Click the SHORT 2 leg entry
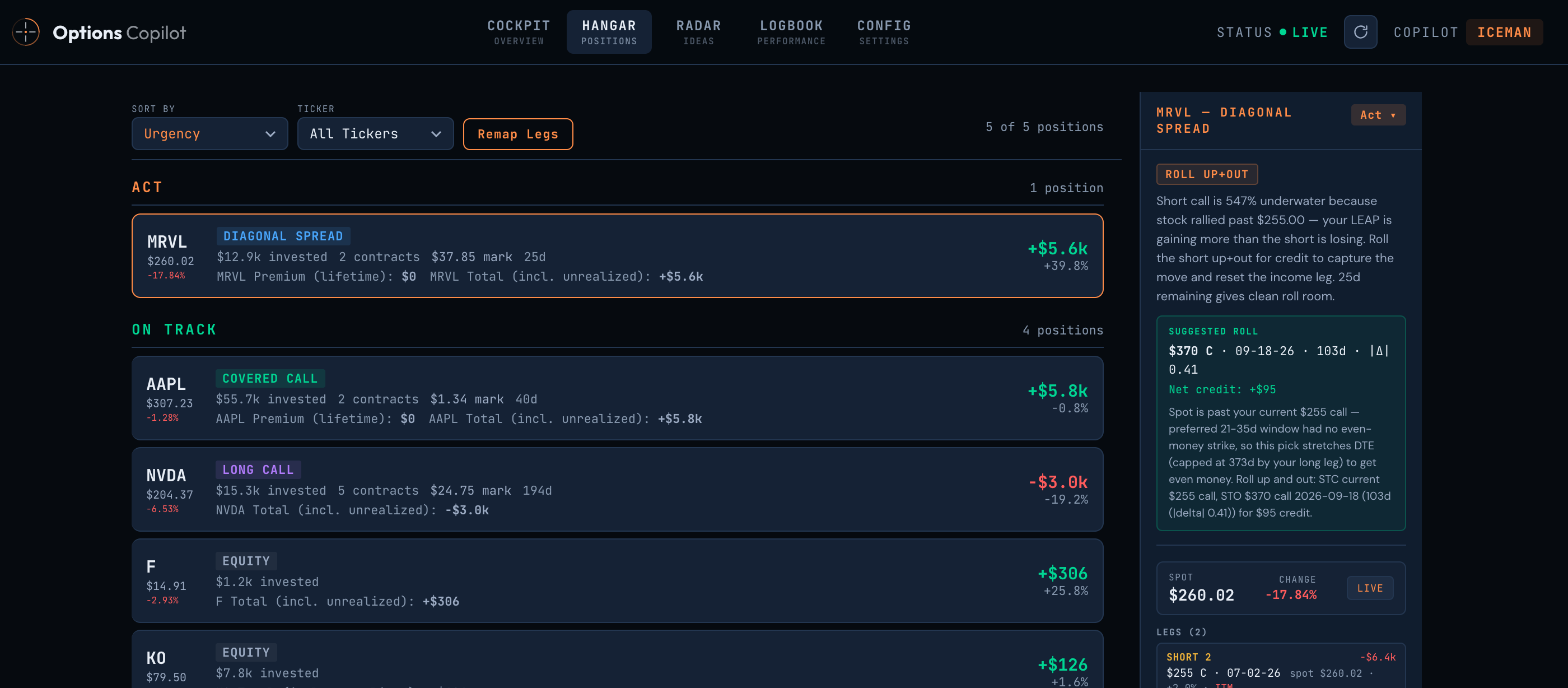The height and width of the screenshot is (688, 1568). (1281, 666)
